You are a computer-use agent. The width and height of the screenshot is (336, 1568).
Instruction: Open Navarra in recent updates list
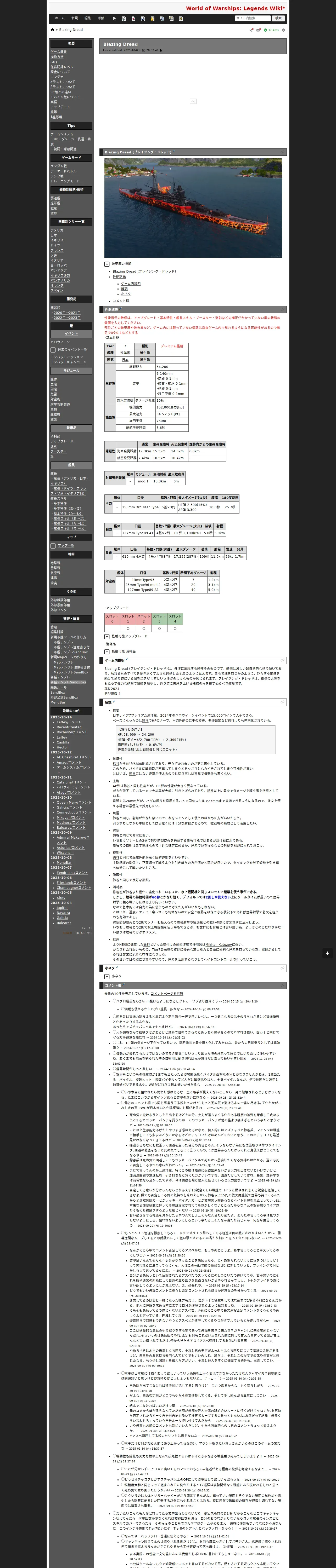click(63, 913)
